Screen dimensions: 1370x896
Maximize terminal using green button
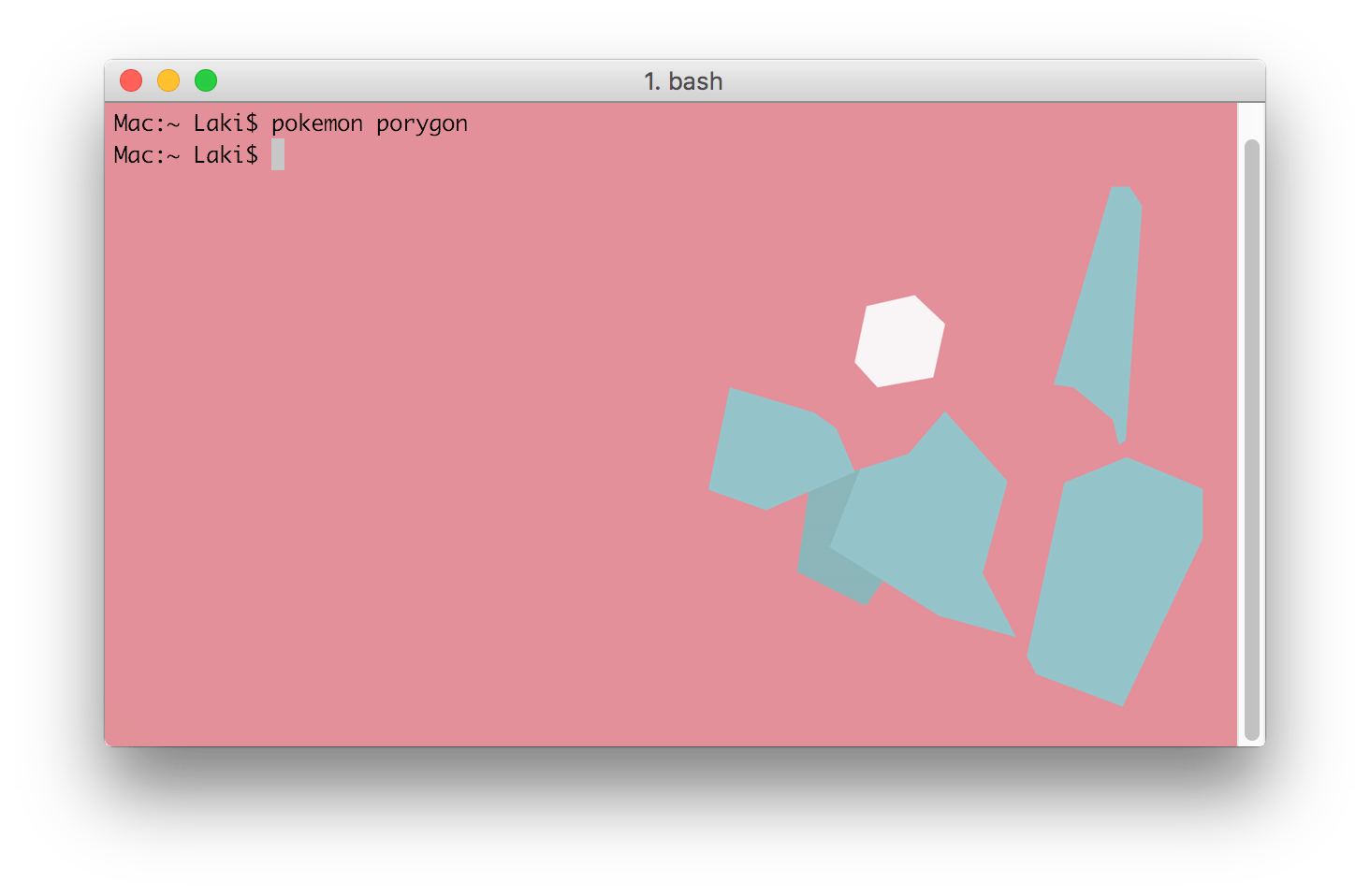click(x=206, y=80)
